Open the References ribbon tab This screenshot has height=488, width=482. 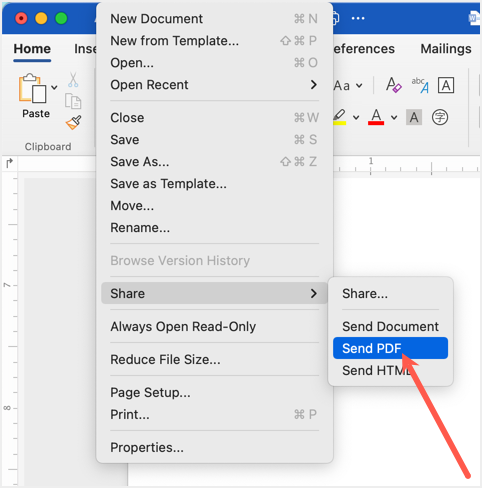[364, 49]
